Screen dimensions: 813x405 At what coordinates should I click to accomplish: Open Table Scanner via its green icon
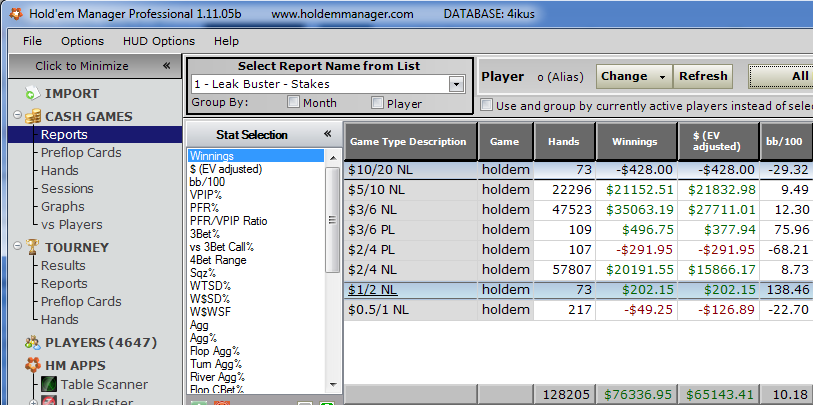click(48, 385)
